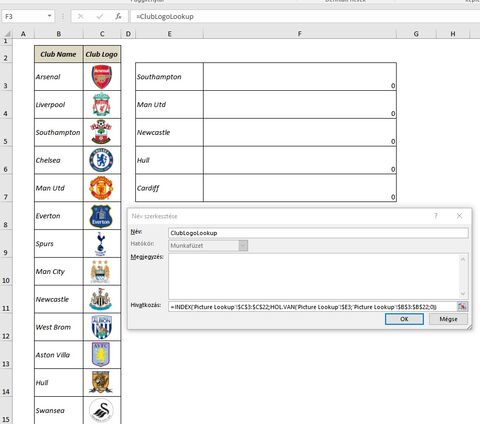Edit the Hivatkozás reference formula field
This screenshot has width=480, height=424.
coord(313,307)
